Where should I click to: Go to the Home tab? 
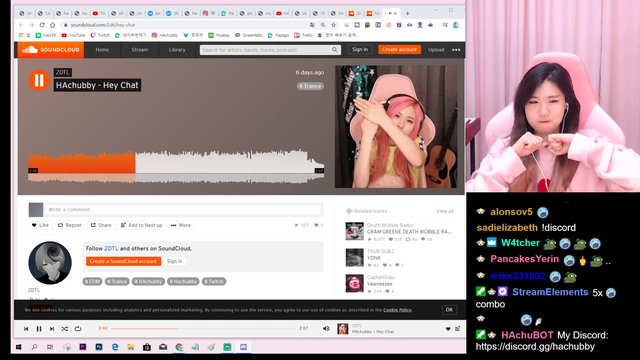(102, 50)
